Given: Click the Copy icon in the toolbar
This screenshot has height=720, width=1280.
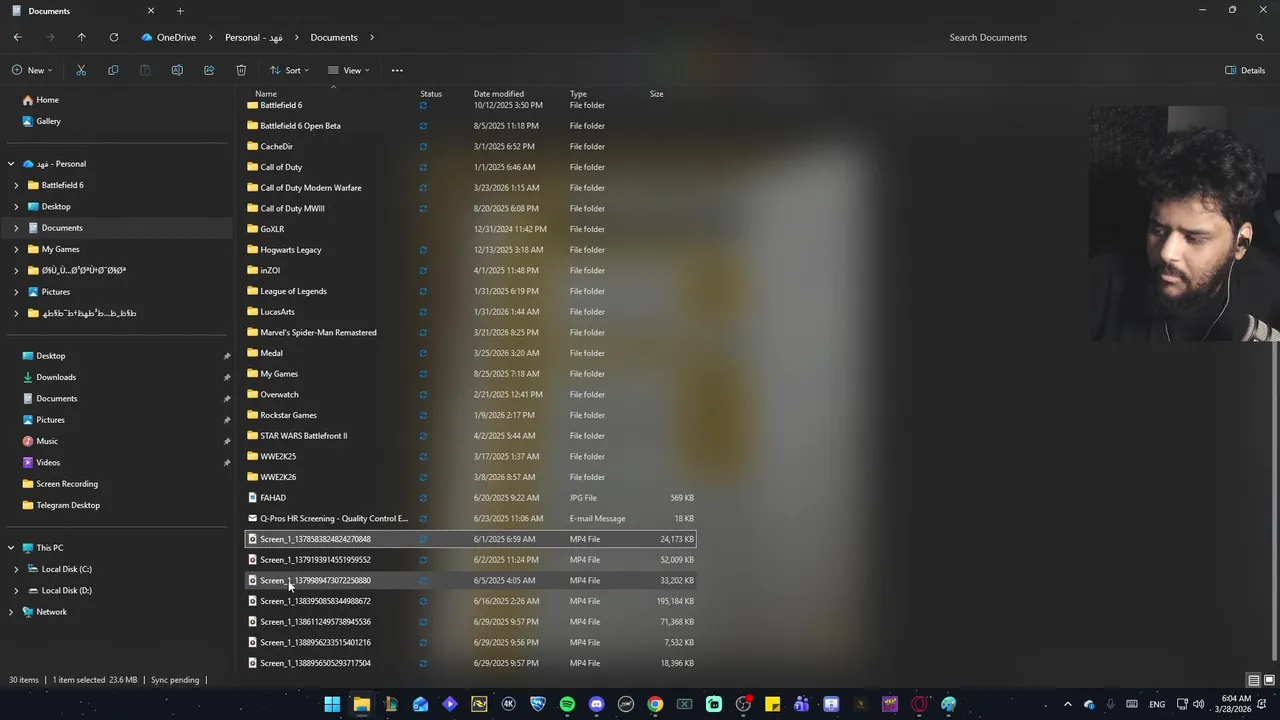Looking at the screenshot, I should [113, 70].
